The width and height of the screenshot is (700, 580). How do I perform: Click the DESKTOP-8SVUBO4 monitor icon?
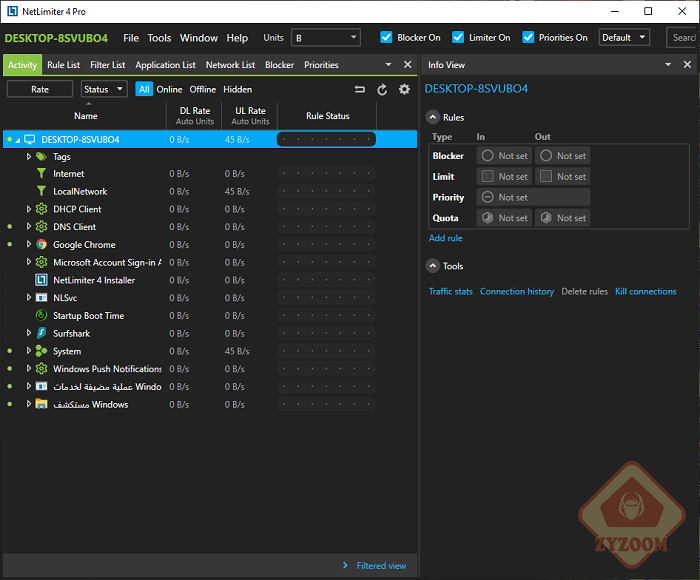pos(29,139)
